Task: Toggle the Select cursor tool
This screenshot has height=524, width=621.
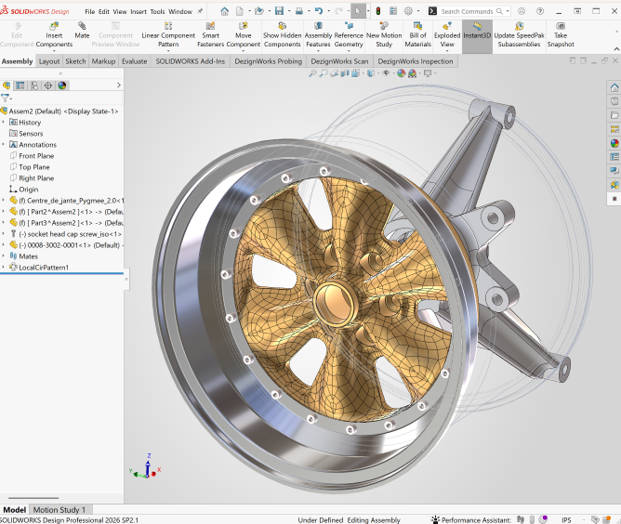Action: pyautogui.click(x=358, y=11)
